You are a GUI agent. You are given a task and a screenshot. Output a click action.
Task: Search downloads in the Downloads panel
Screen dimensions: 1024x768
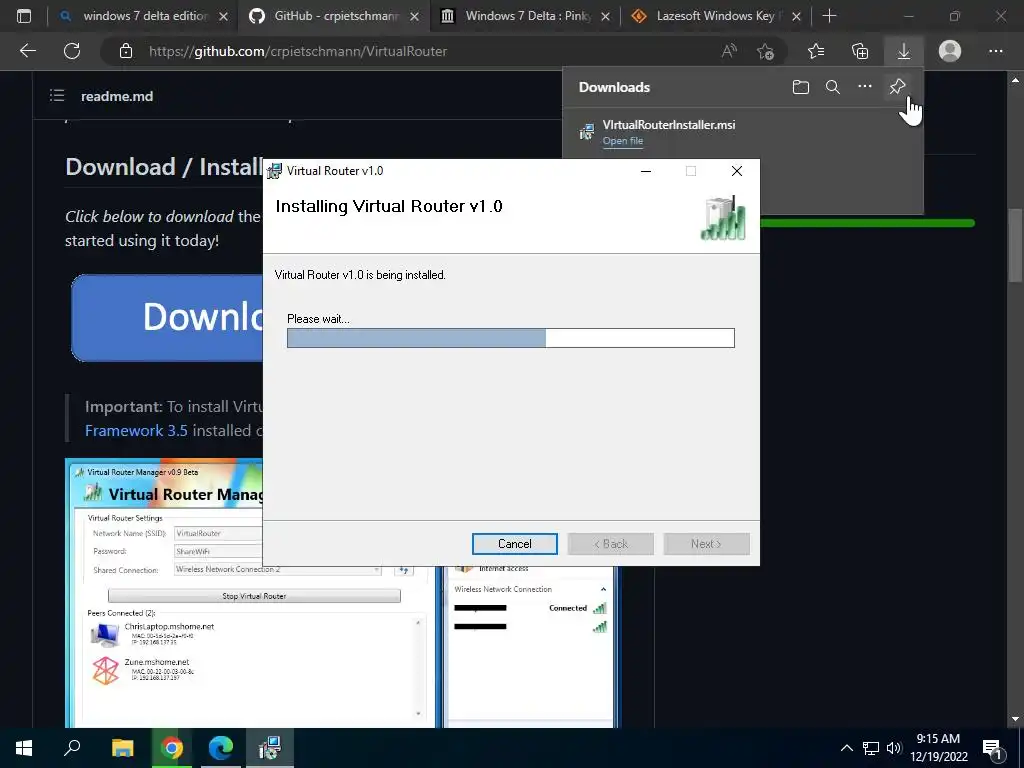point(833,87)
